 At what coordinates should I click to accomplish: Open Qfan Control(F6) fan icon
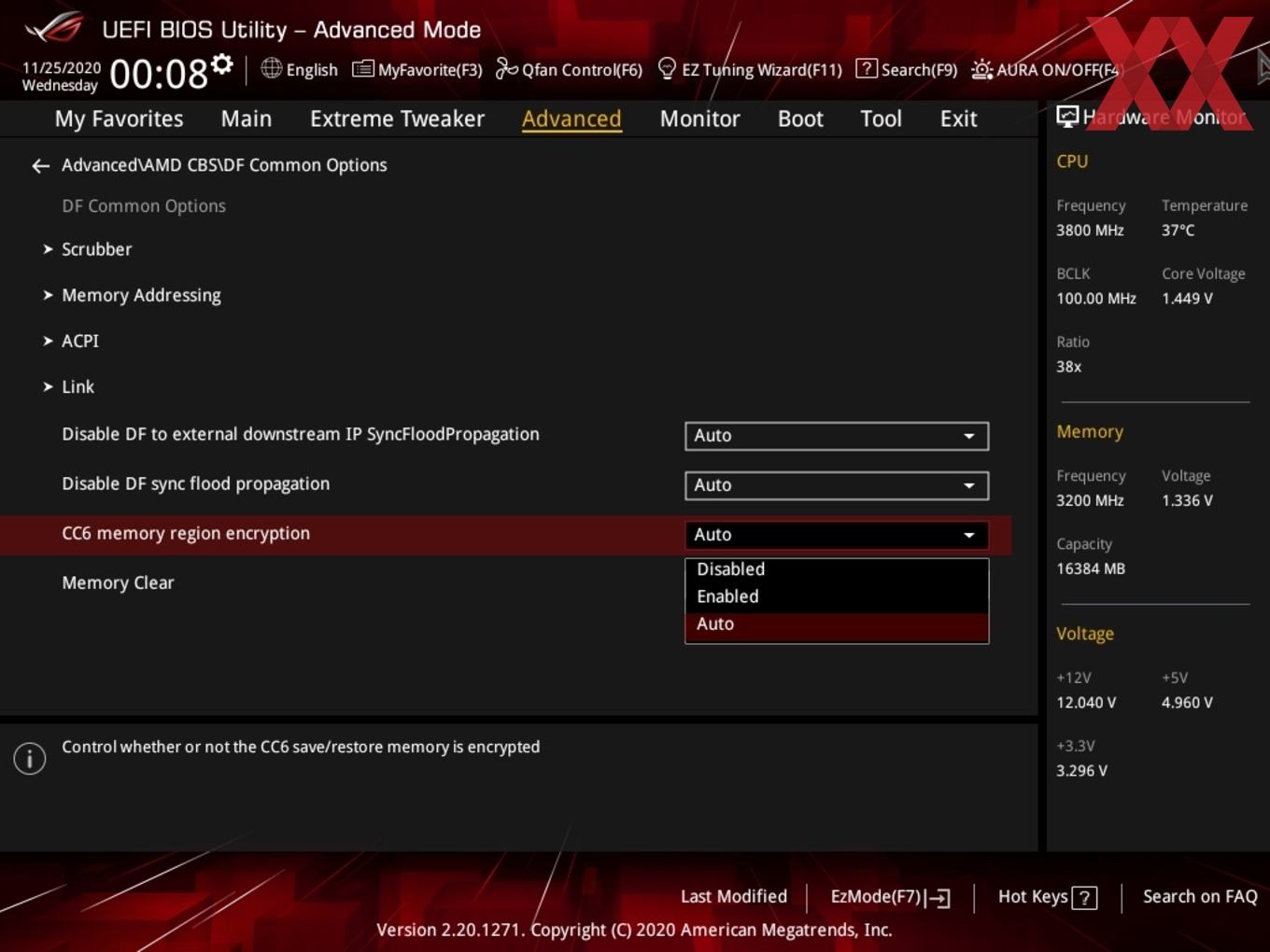click(506, 68)
